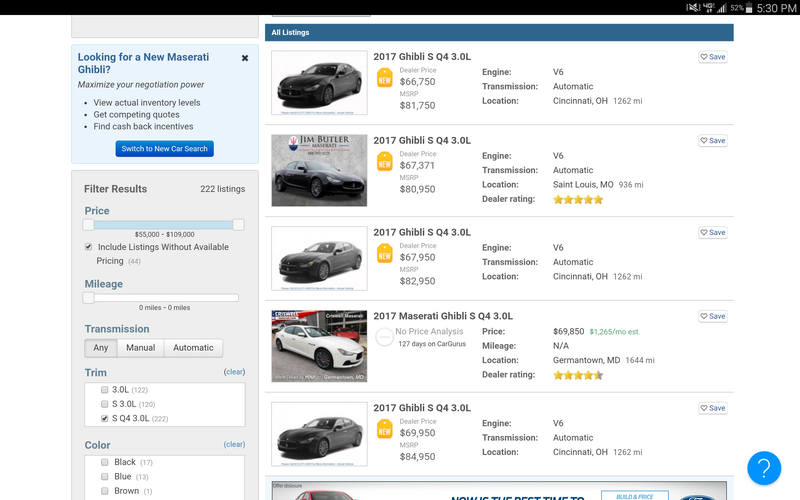This screenshot has height=500, width=800.
Task: Check the S 3.0L trim checkbox
Action: [105, 404]
